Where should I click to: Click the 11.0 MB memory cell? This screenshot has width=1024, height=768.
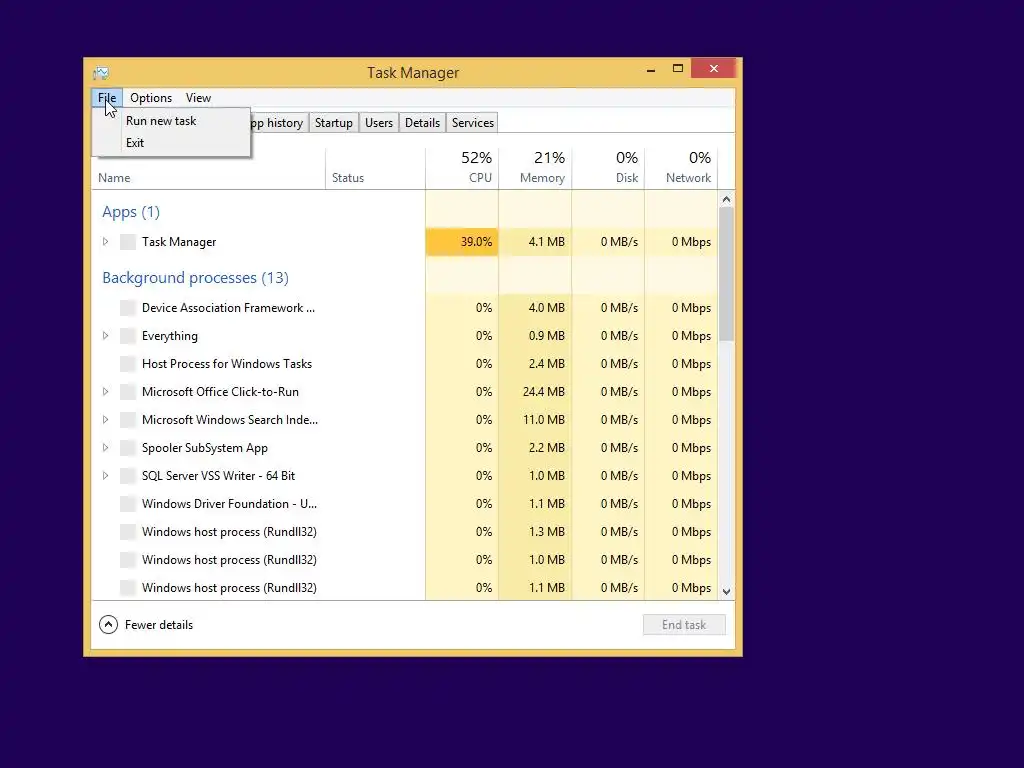pos(535,420)
